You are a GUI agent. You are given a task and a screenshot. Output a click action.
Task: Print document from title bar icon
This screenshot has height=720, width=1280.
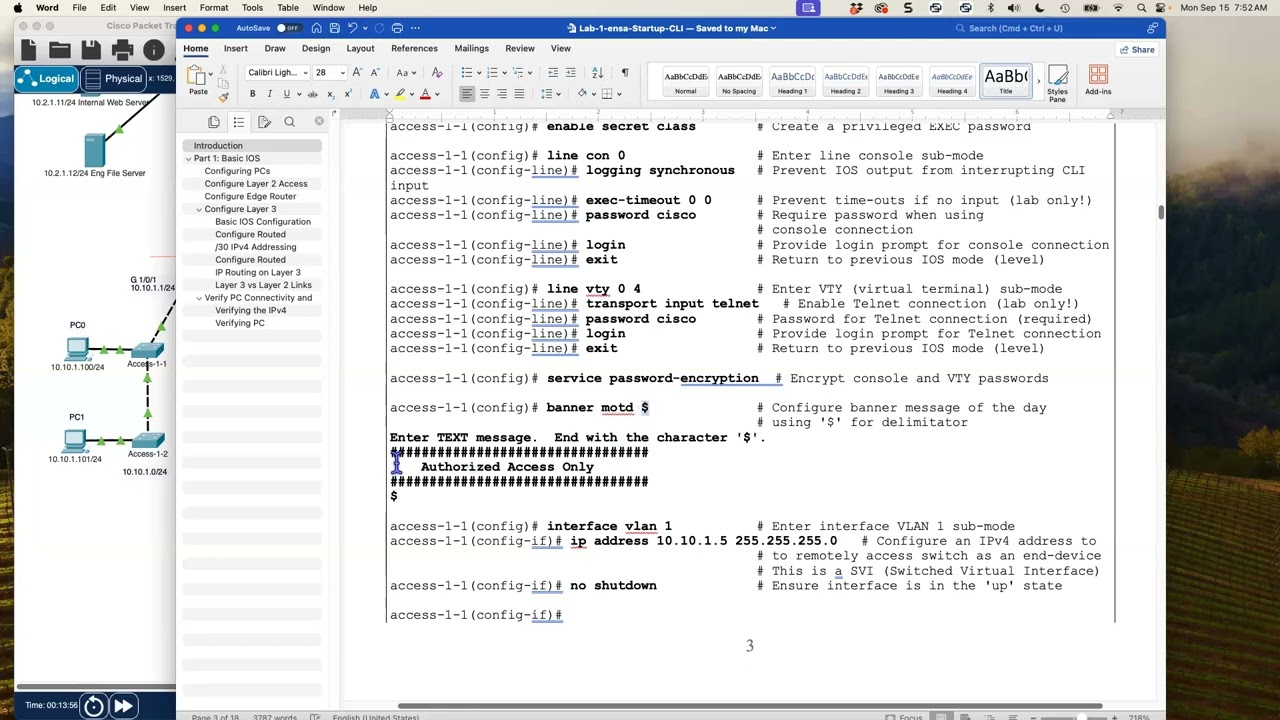[397, 28]
